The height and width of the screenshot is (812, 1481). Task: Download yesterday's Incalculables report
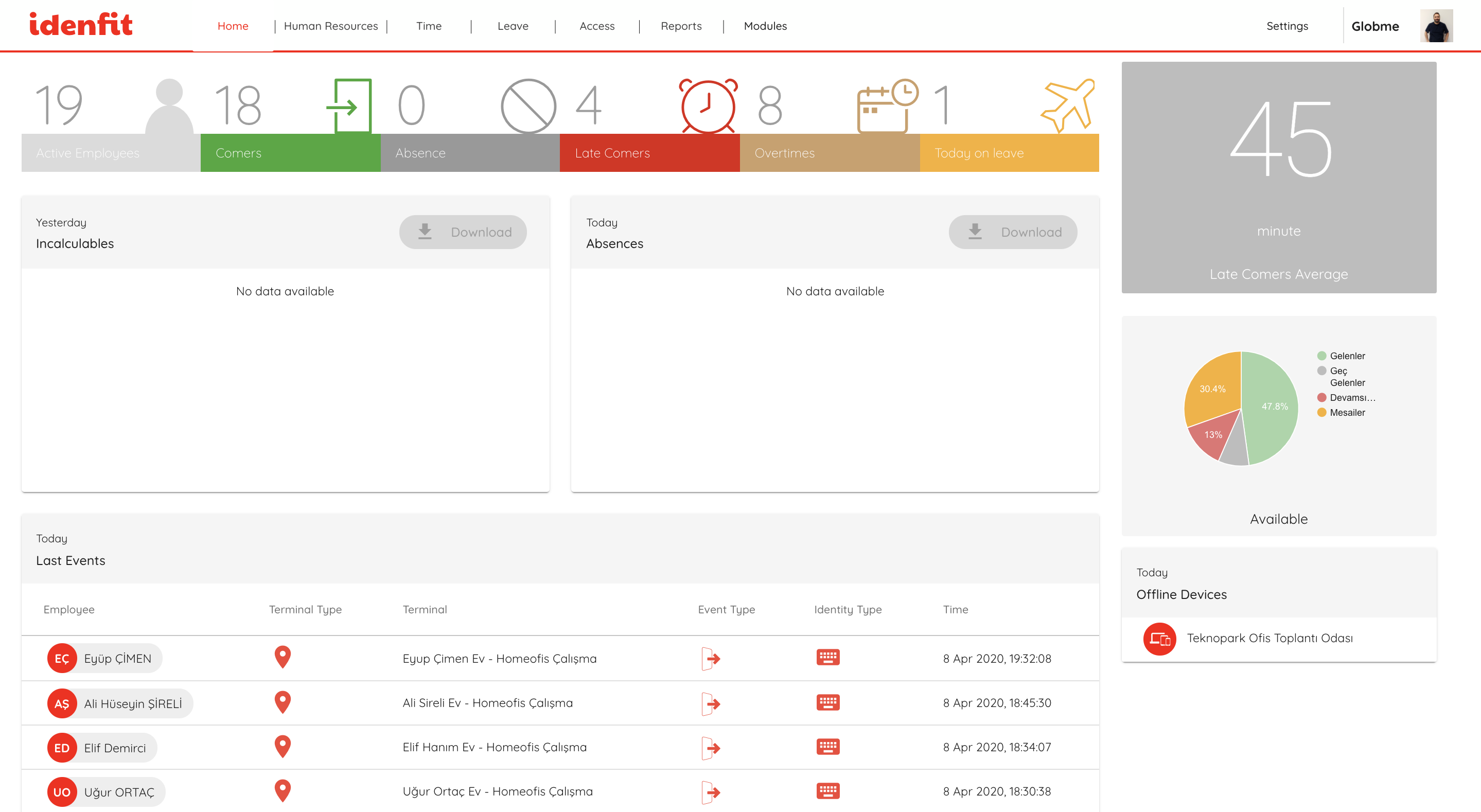click(x=463, y=232)
